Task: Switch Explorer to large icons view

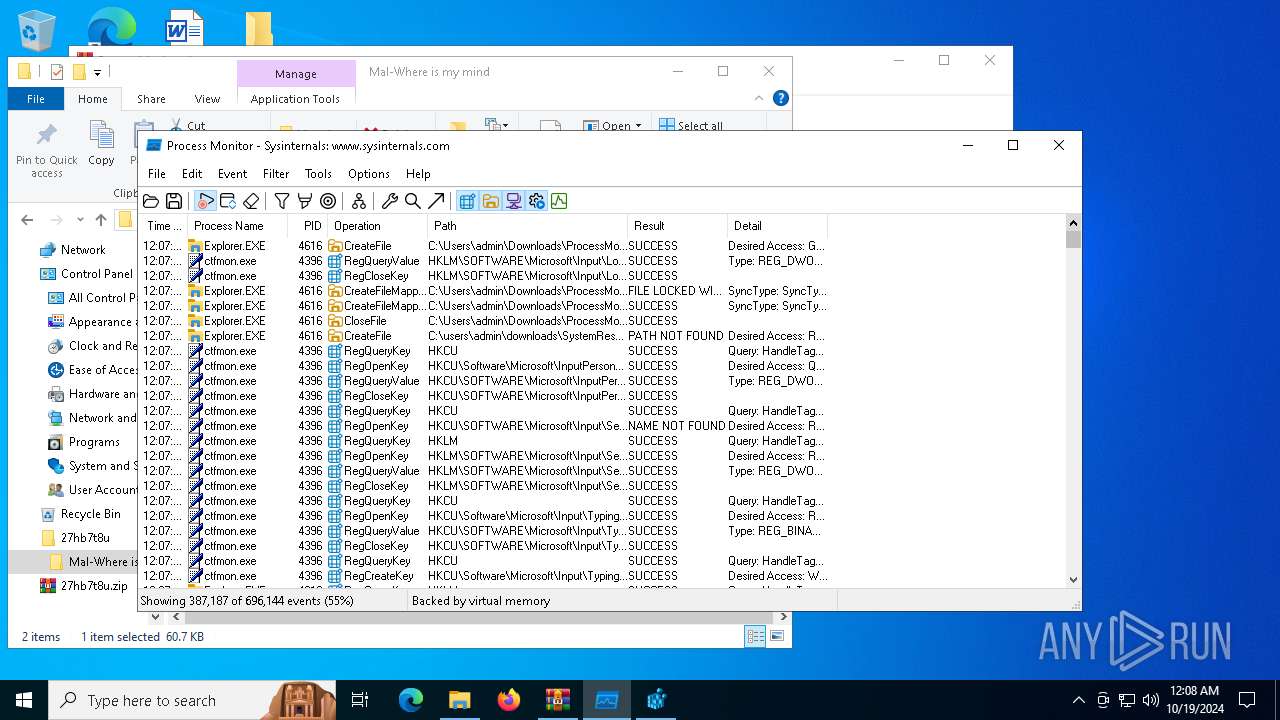Action: 777,636
